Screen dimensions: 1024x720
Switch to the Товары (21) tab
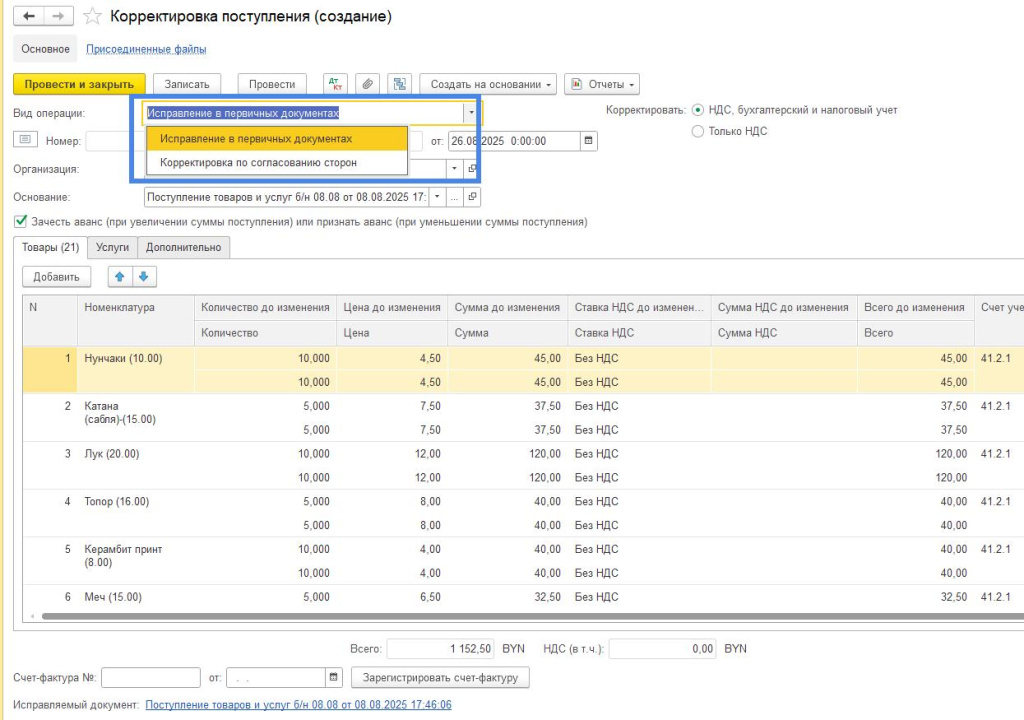pyautogui.click(x=50, y=247)
